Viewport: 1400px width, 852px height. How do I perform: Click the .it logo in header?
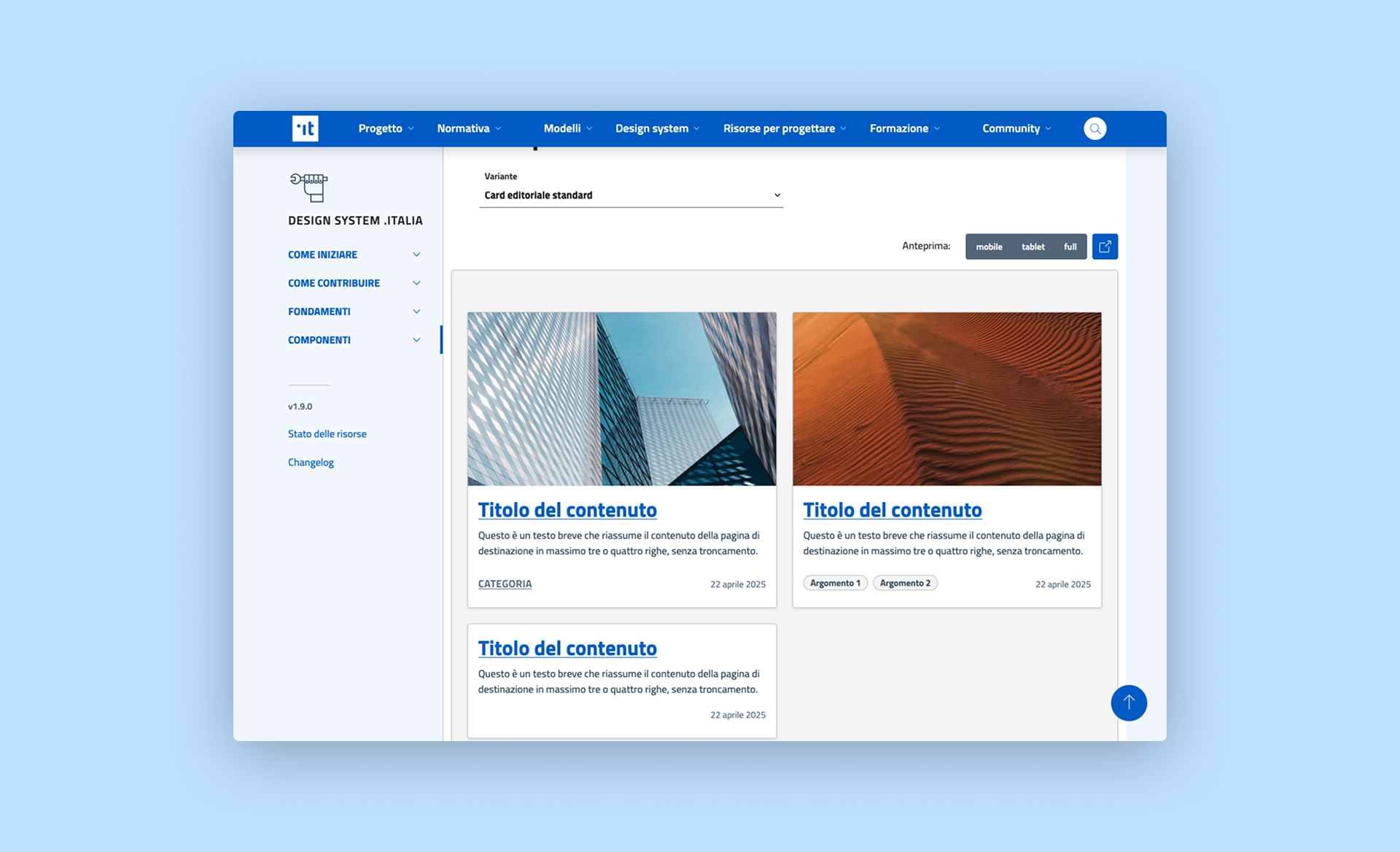pos(305,128)
